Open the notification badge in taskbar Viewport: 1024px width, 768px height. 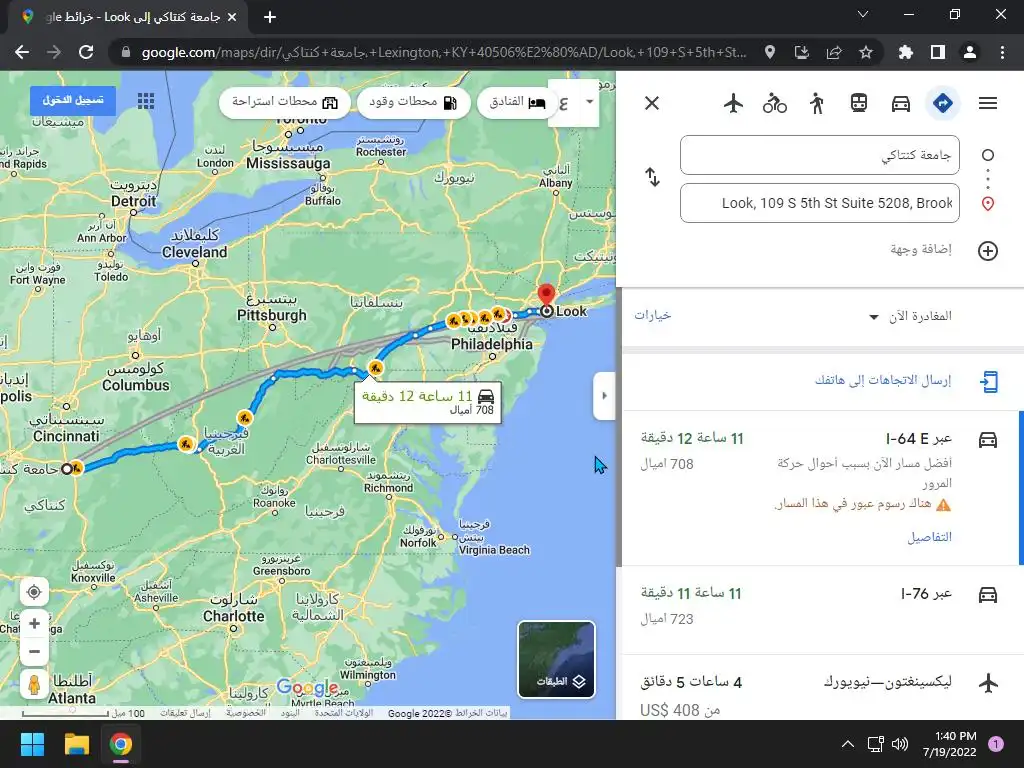pyautogui.click(x=996, y=743)
